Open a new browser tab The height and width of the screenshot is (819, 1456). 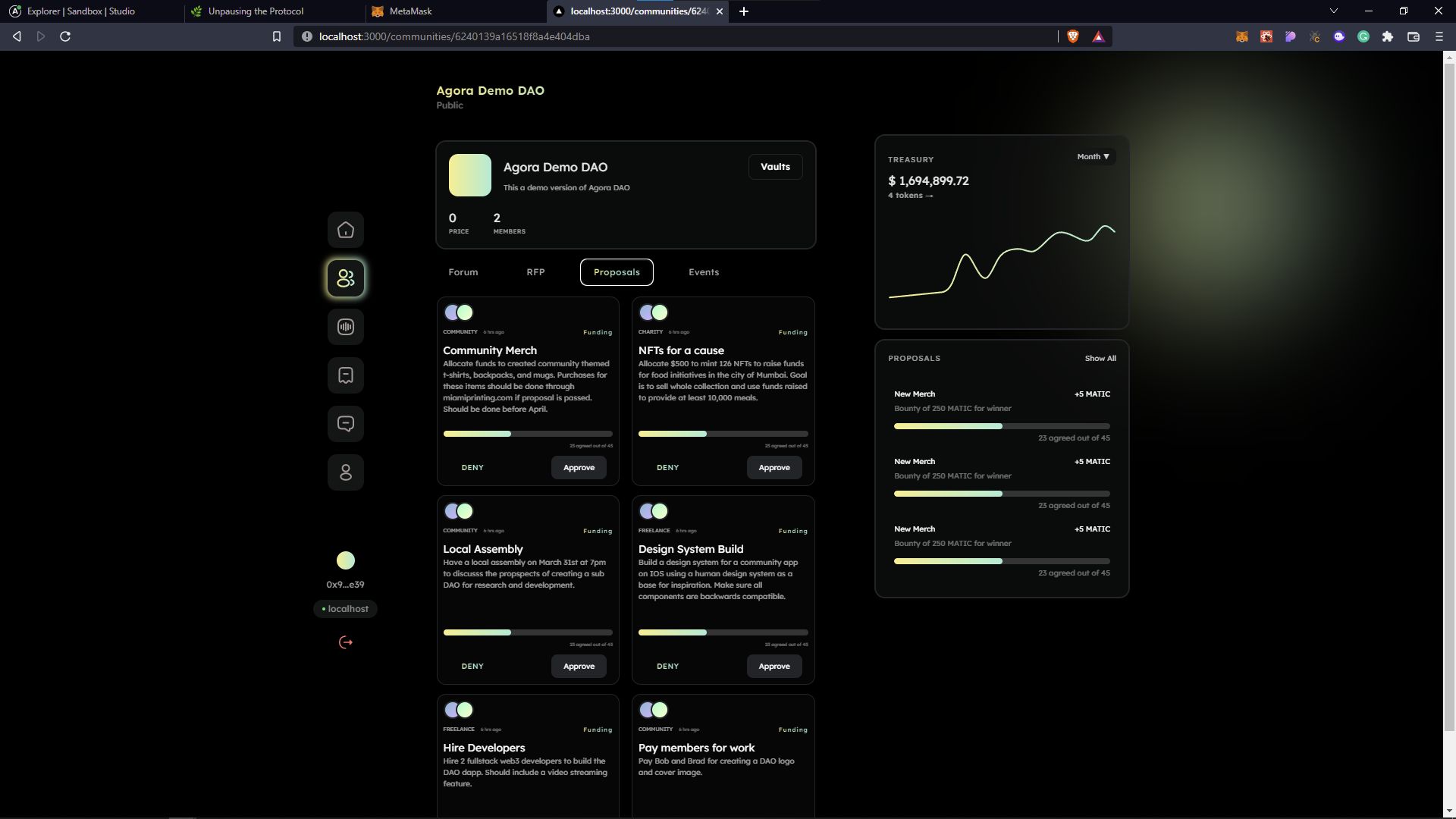coord(744,11)
